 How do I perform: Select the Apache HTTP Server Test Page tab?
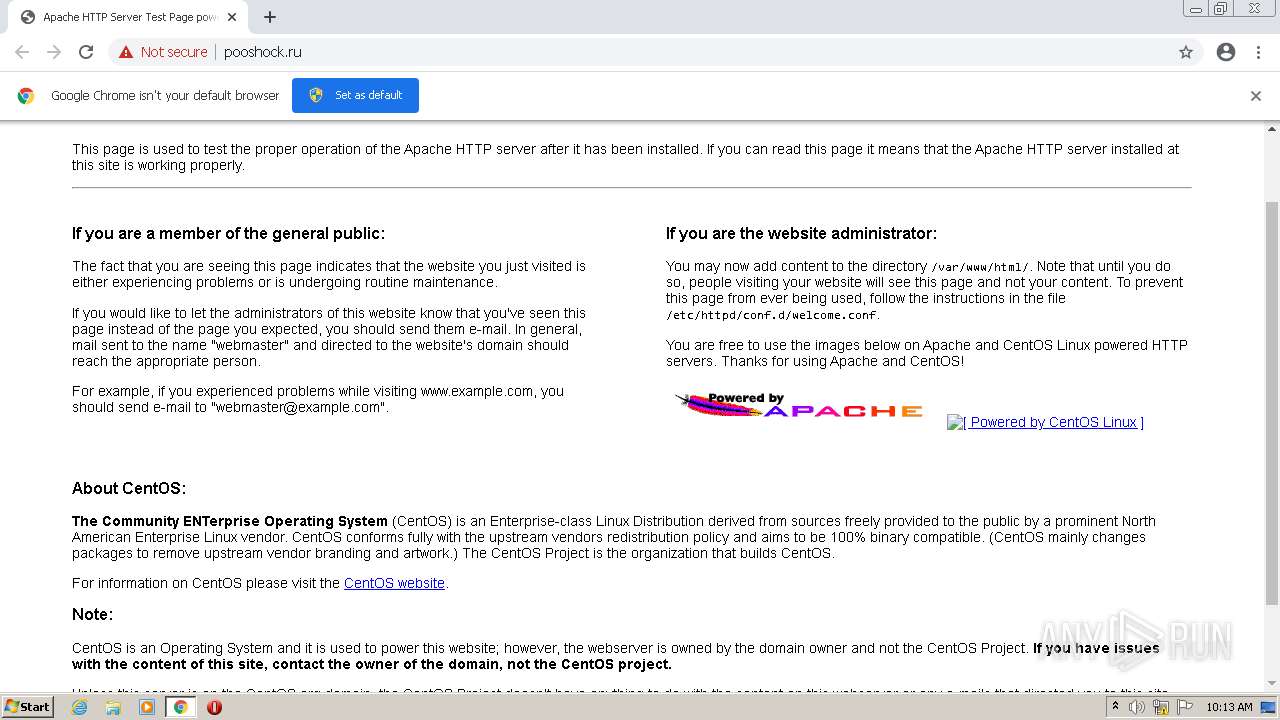pyautogui.click(x=128, y=17)
